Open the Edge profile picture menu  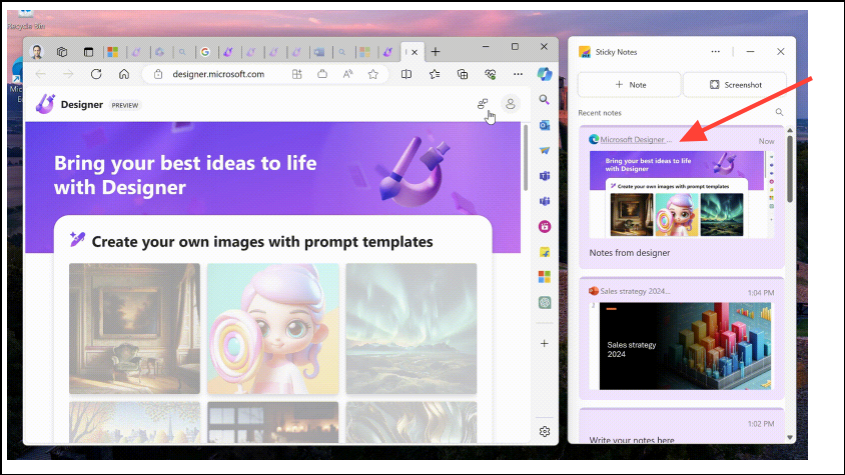click(37, 52)
